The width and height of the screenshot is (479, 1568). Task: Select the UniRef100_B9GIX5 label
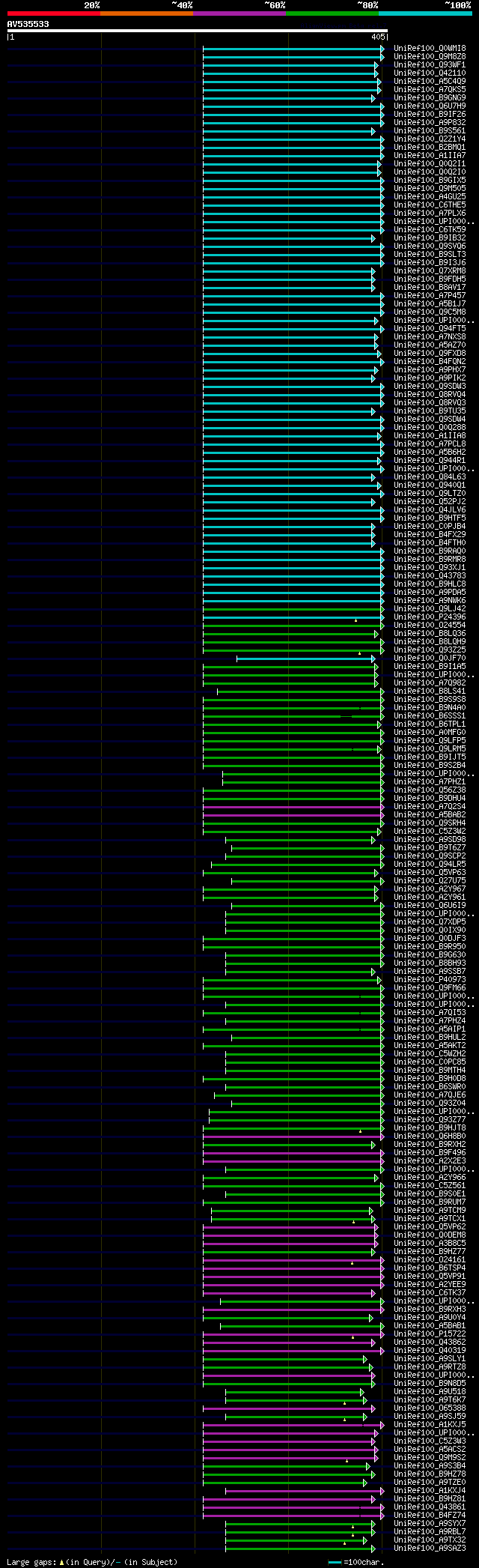430,181
